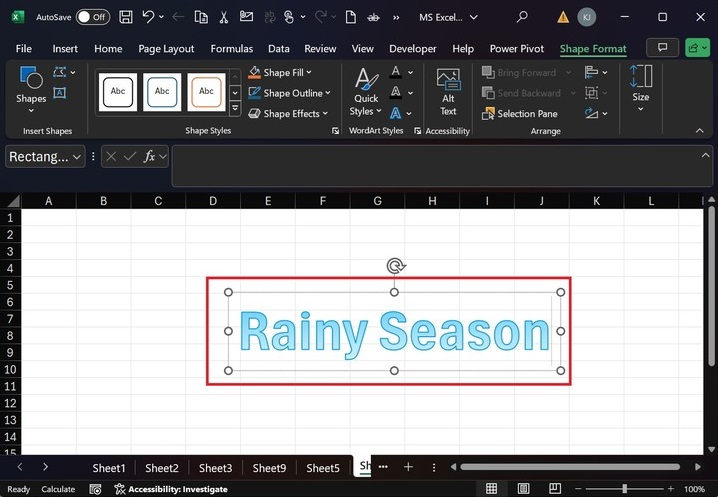Open the Developer tab

tap(413, 49)
